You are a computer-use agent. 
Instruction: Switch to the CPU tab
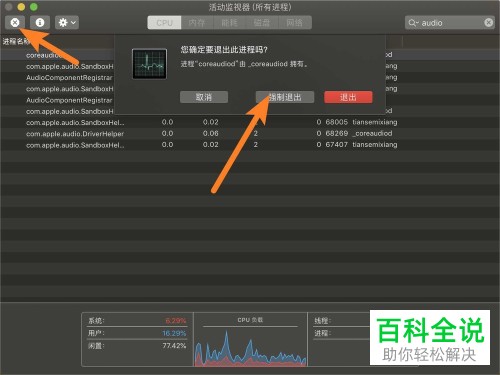click(x=164, y=23)
